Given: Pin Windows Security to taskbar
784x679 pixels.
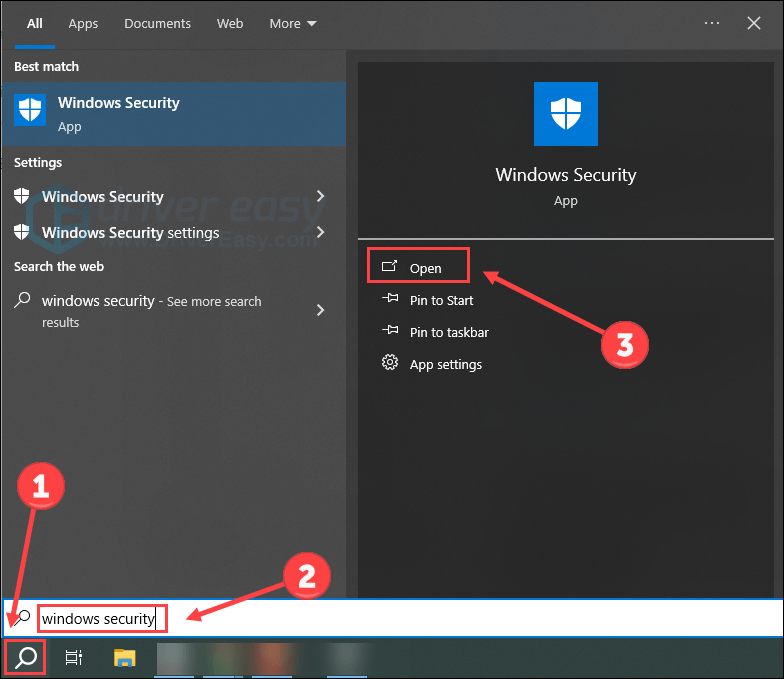Looking at the screenshot, I should click(449, 332).
